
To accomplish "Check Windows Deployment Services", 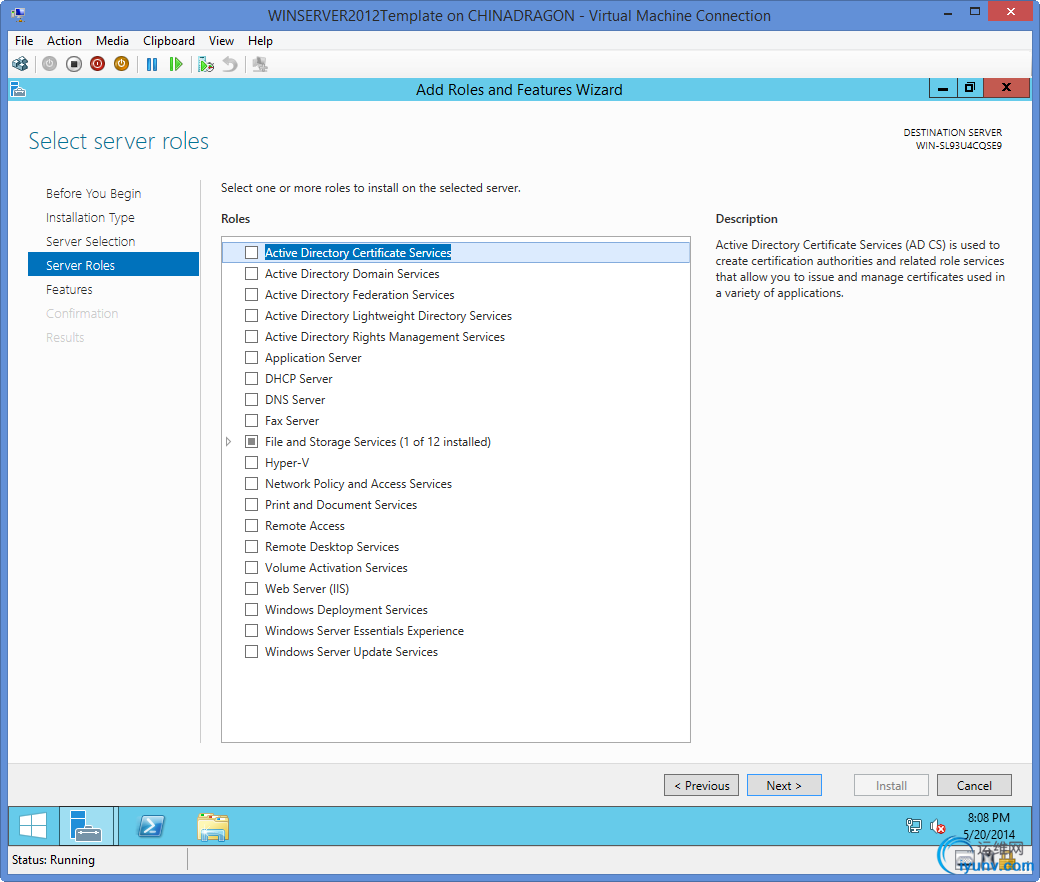I will pos(251,609).
